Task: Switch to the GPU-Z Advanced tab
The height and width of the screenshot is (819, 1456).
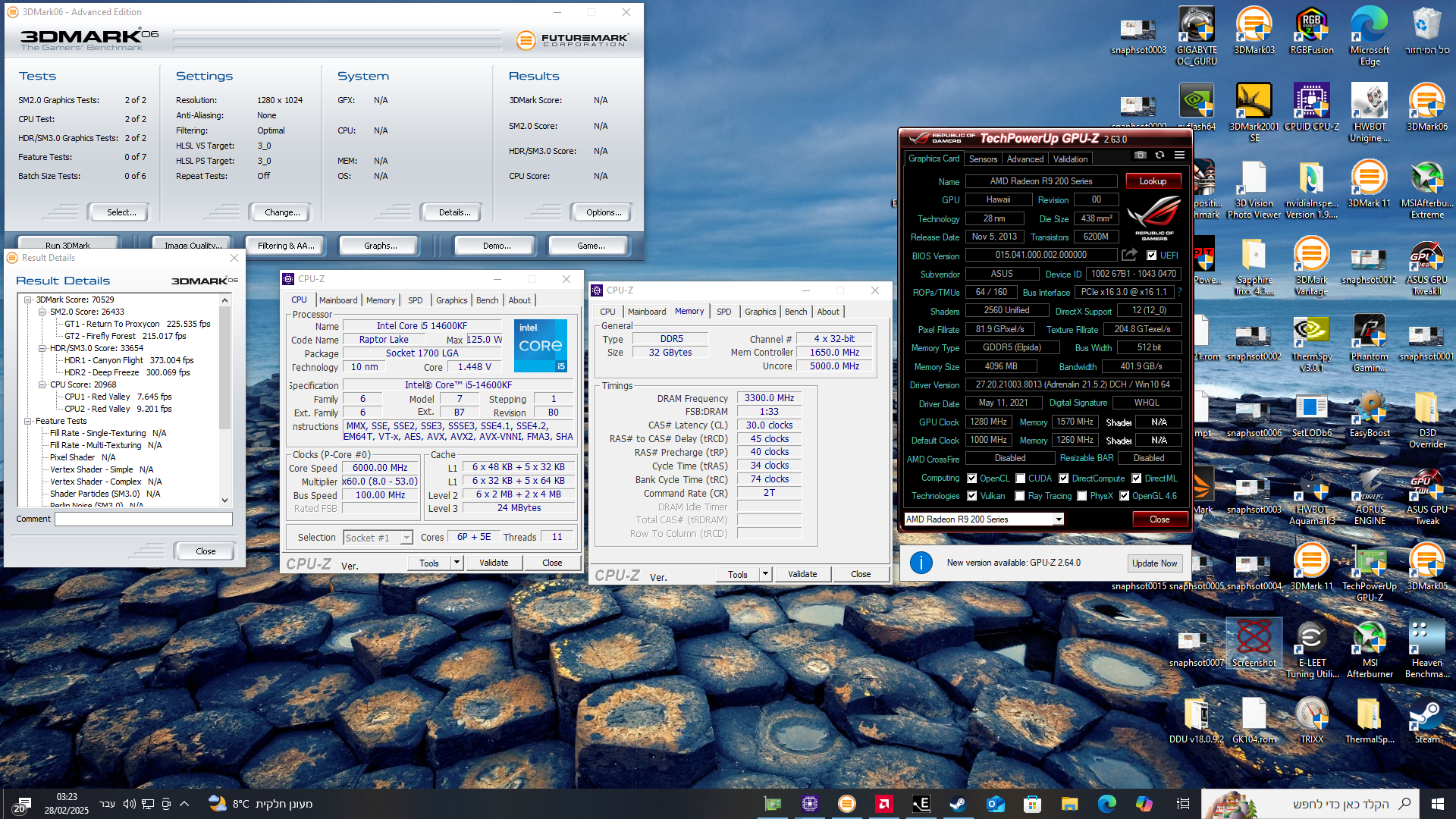Action: point(1025,159)
